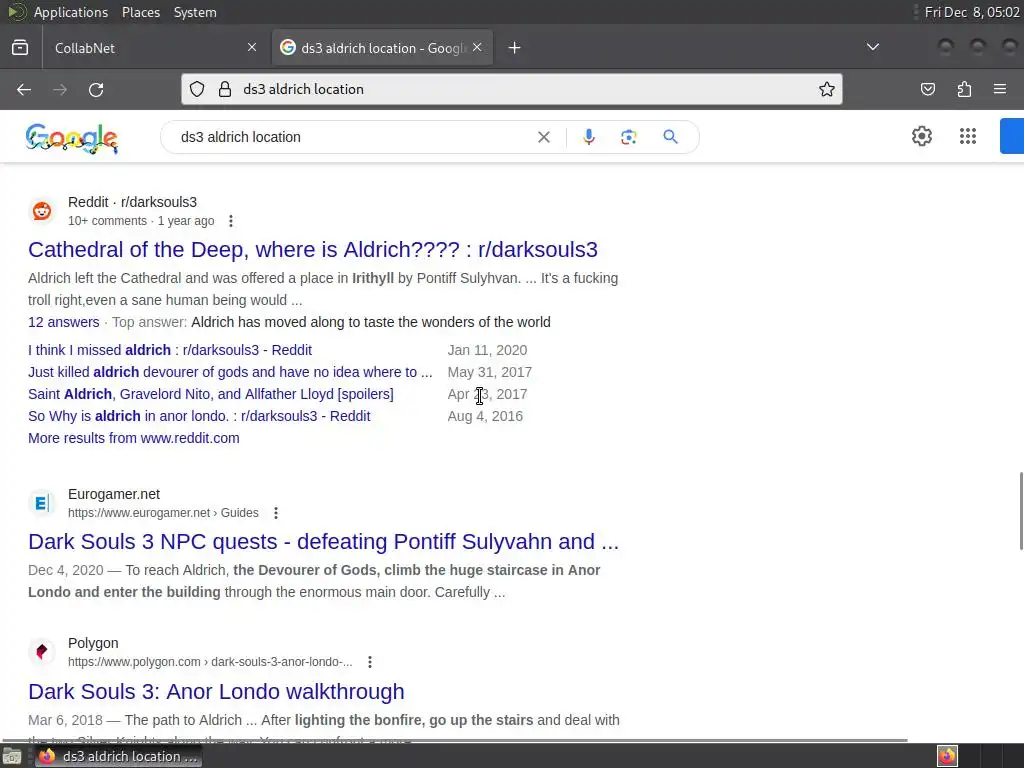Reload the current page
Screen dimensions: 1024x768
click(x=96, y=89)
